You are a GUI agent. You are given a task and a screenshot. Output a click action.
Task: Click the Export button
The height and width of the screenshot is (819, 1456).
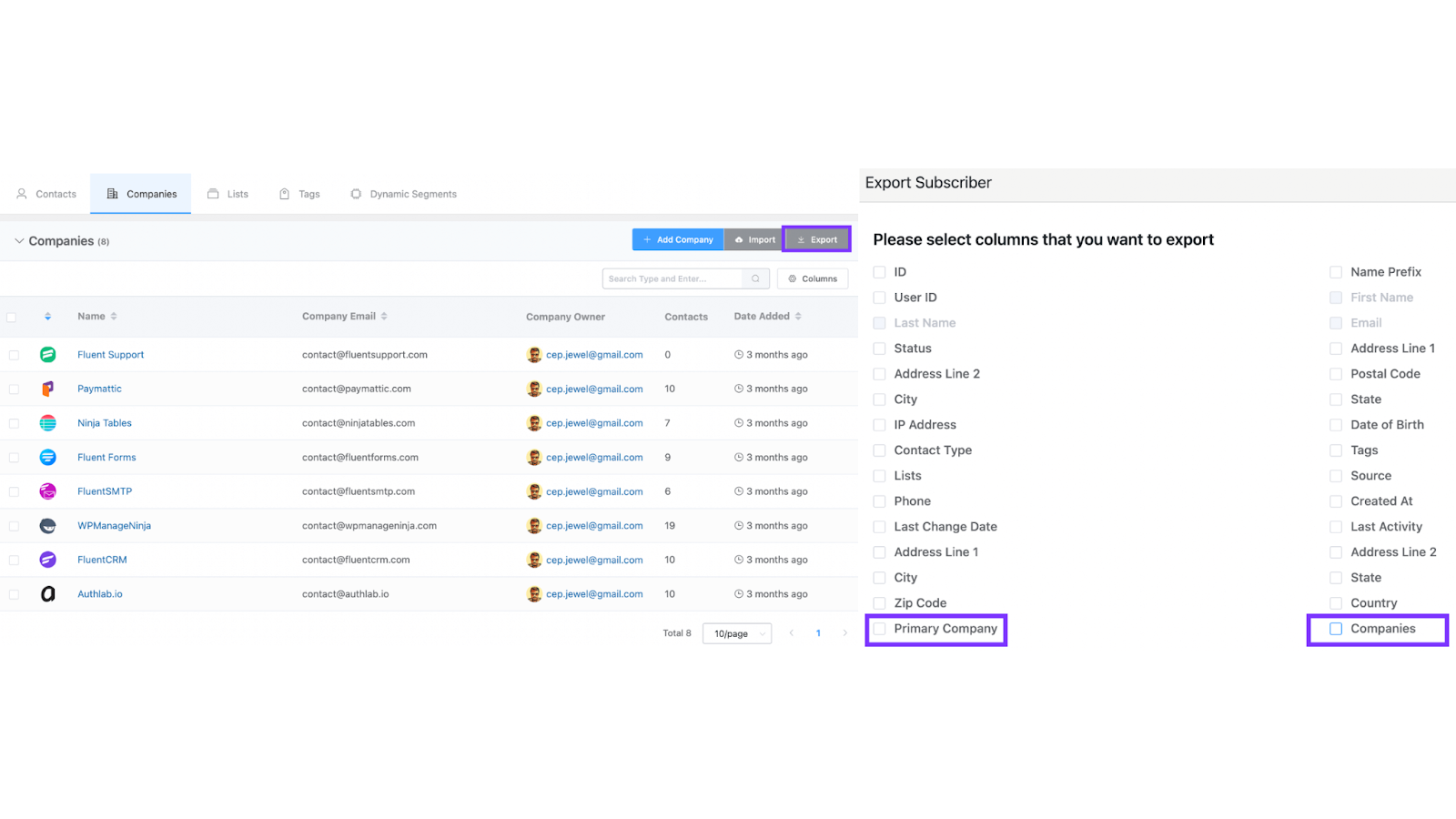click(817, 239)
